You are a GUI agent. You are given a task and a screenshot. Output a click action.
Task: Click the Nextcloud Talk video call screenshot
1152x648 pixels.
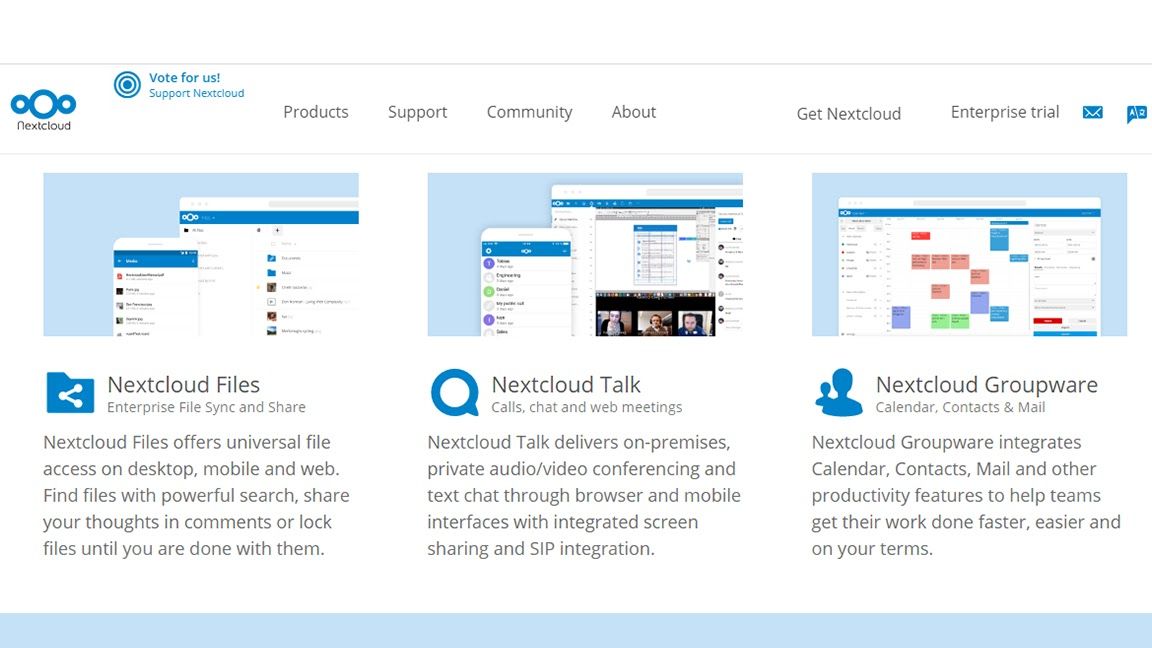click(x=584, y=254)
